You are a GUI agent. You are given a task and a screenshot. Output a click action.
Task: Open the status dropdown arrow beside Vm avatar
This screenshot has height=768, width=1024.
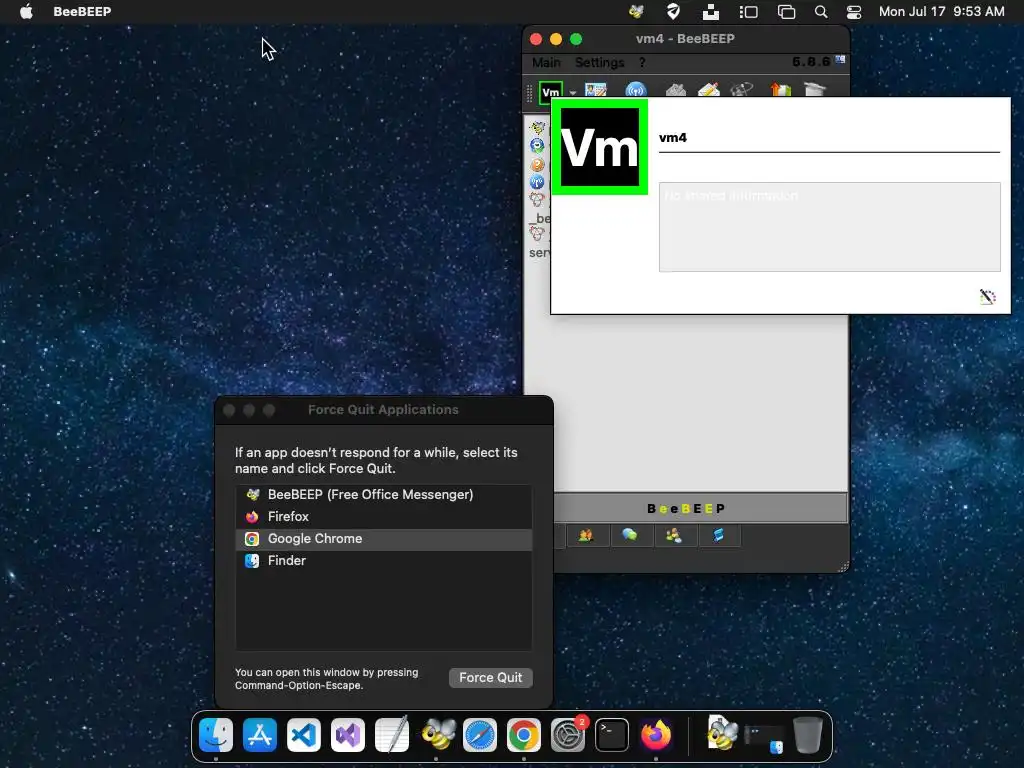click(573, 93)
